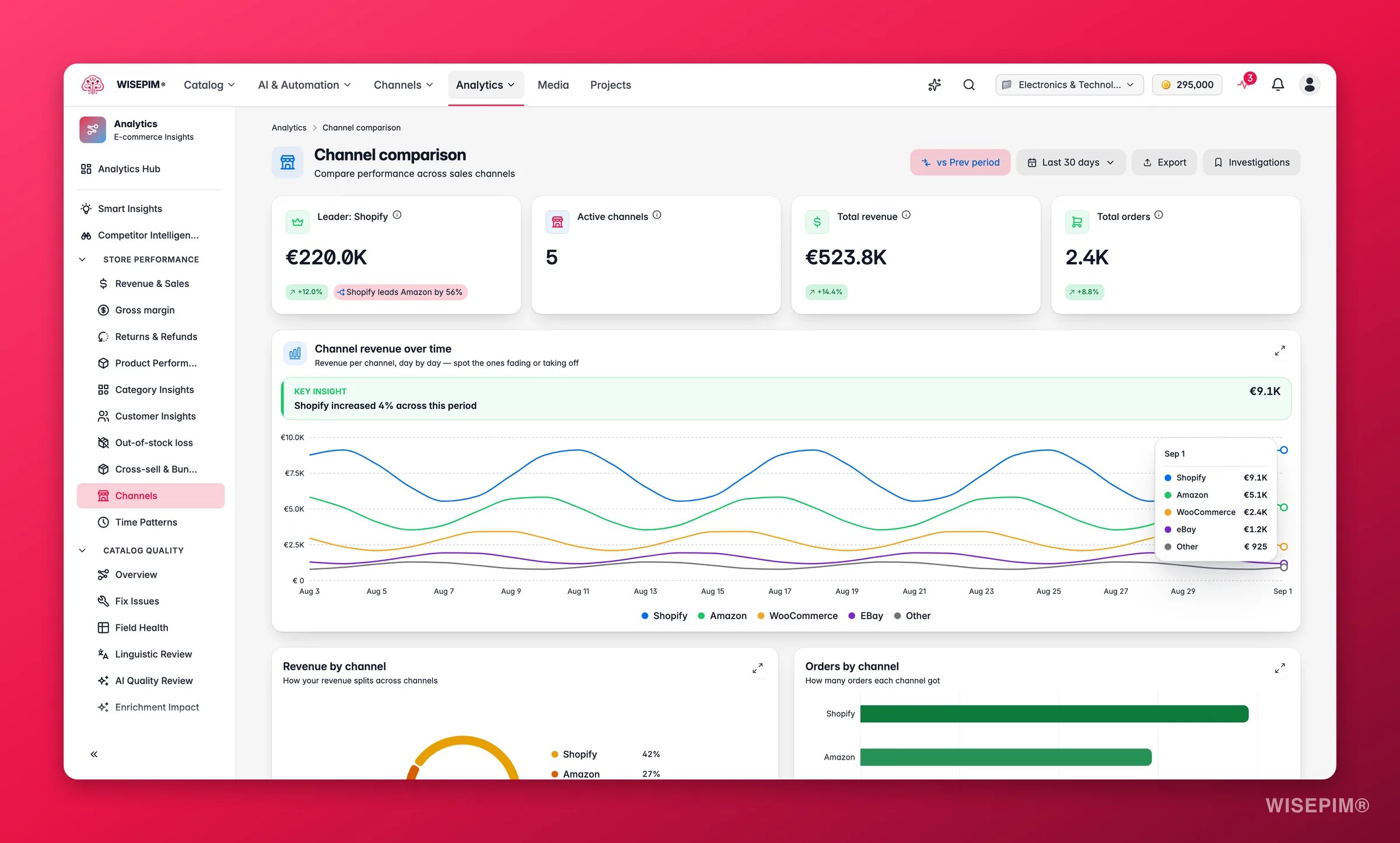1400x843 pixels.
Task: Click the Shopify Sep 1 data point marker
Action: click(x=1283, y=450)
